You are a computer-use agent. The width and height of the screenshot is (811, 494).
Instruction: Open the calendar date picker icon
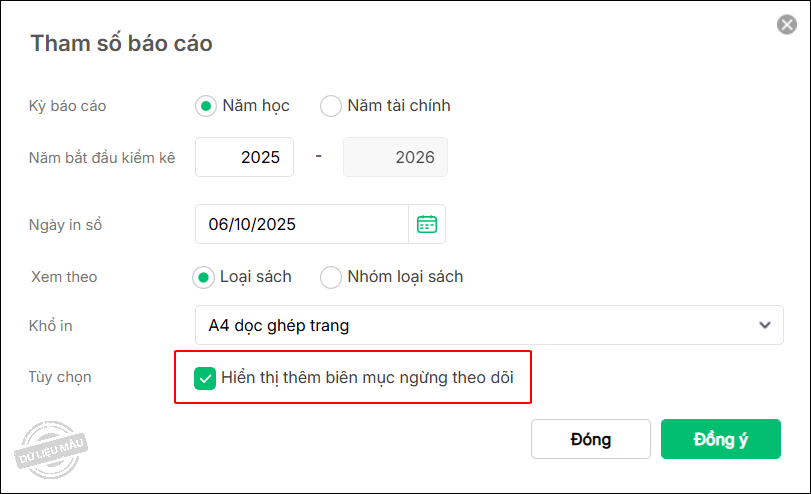tap(427, 224)
